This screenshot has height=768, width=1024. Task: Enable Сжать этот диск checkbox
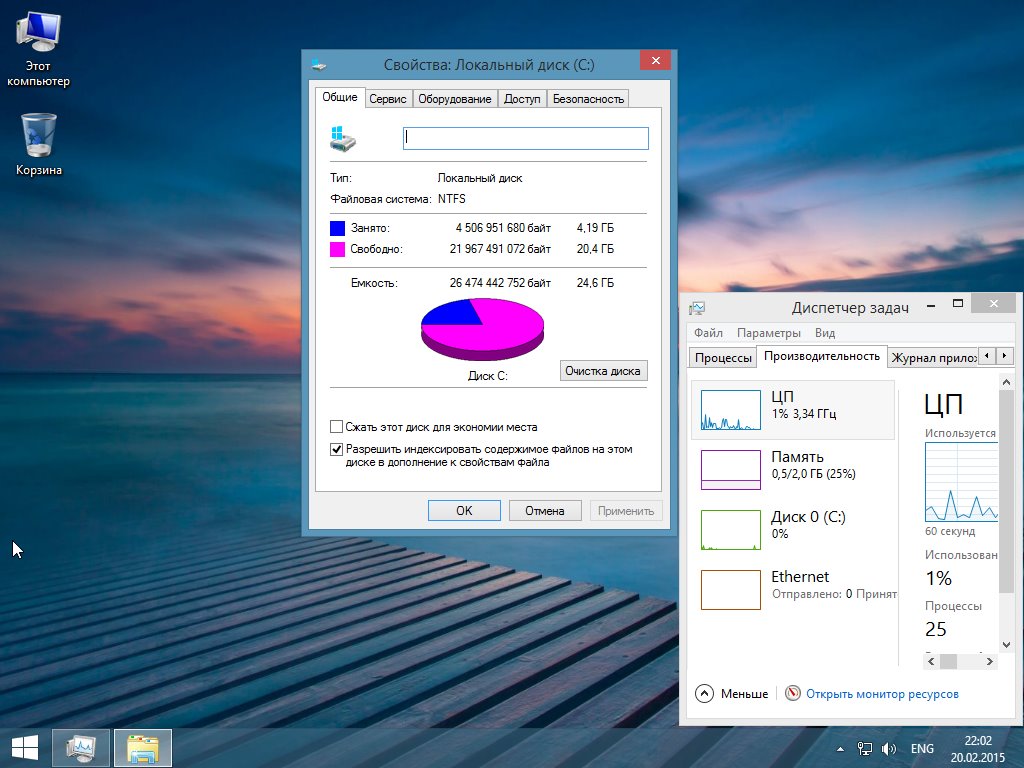[337, 427]
